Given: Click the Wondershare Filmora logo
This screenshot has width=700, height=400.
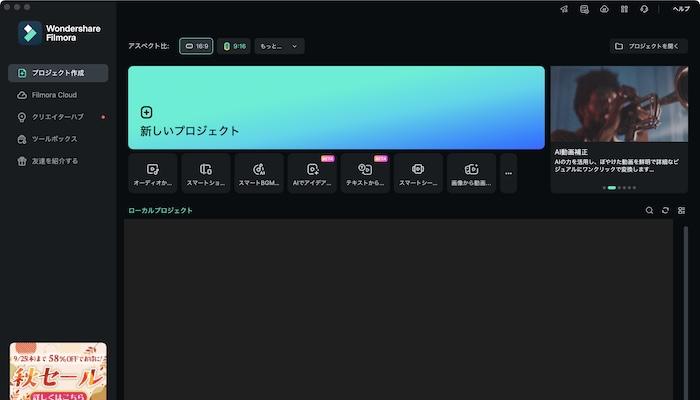Looking at the screenshot, I should pyautogui.click(x=59, y=33).
